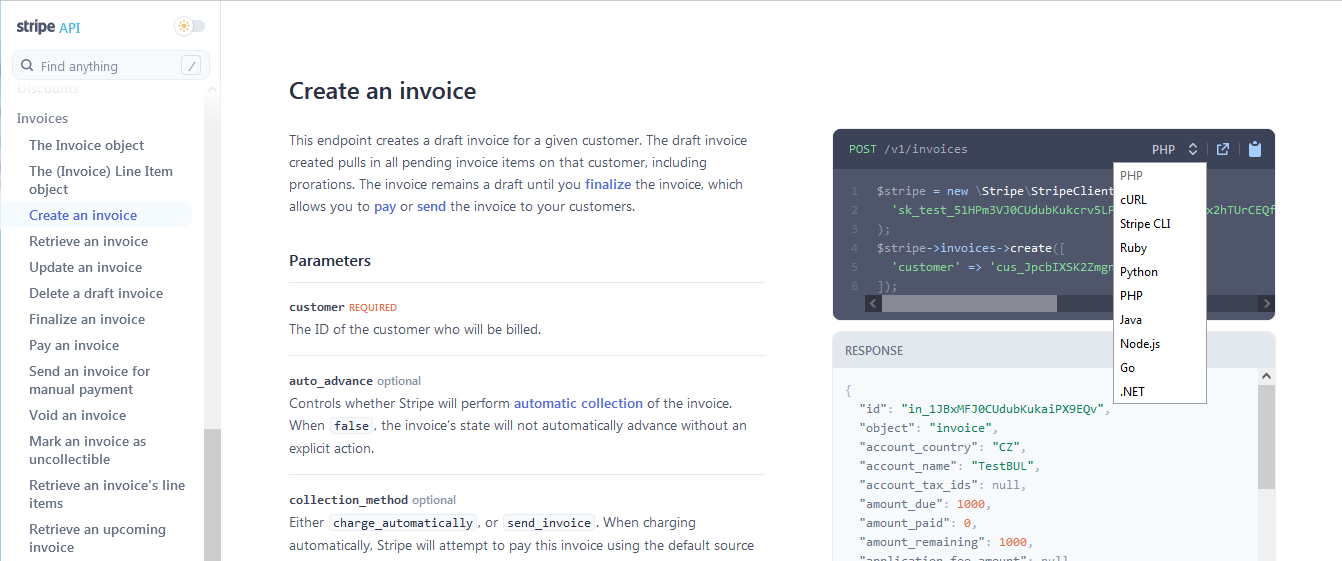Choose Stripe CLI from the language list
The height and width of the screenshot is (561, 1342).
[x=1160, y=224]
